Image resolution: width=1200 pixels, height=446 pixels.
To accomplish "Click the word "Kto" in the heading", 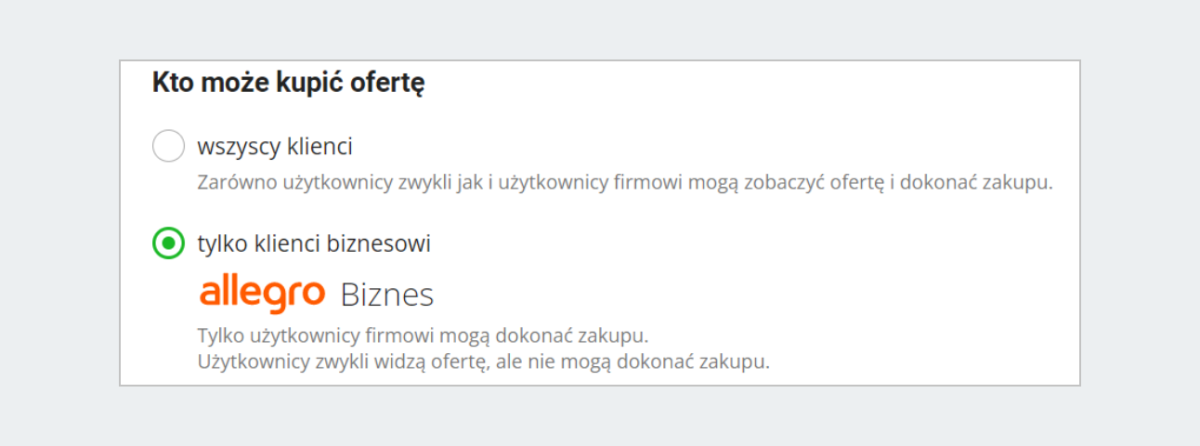I will [172, 83].
